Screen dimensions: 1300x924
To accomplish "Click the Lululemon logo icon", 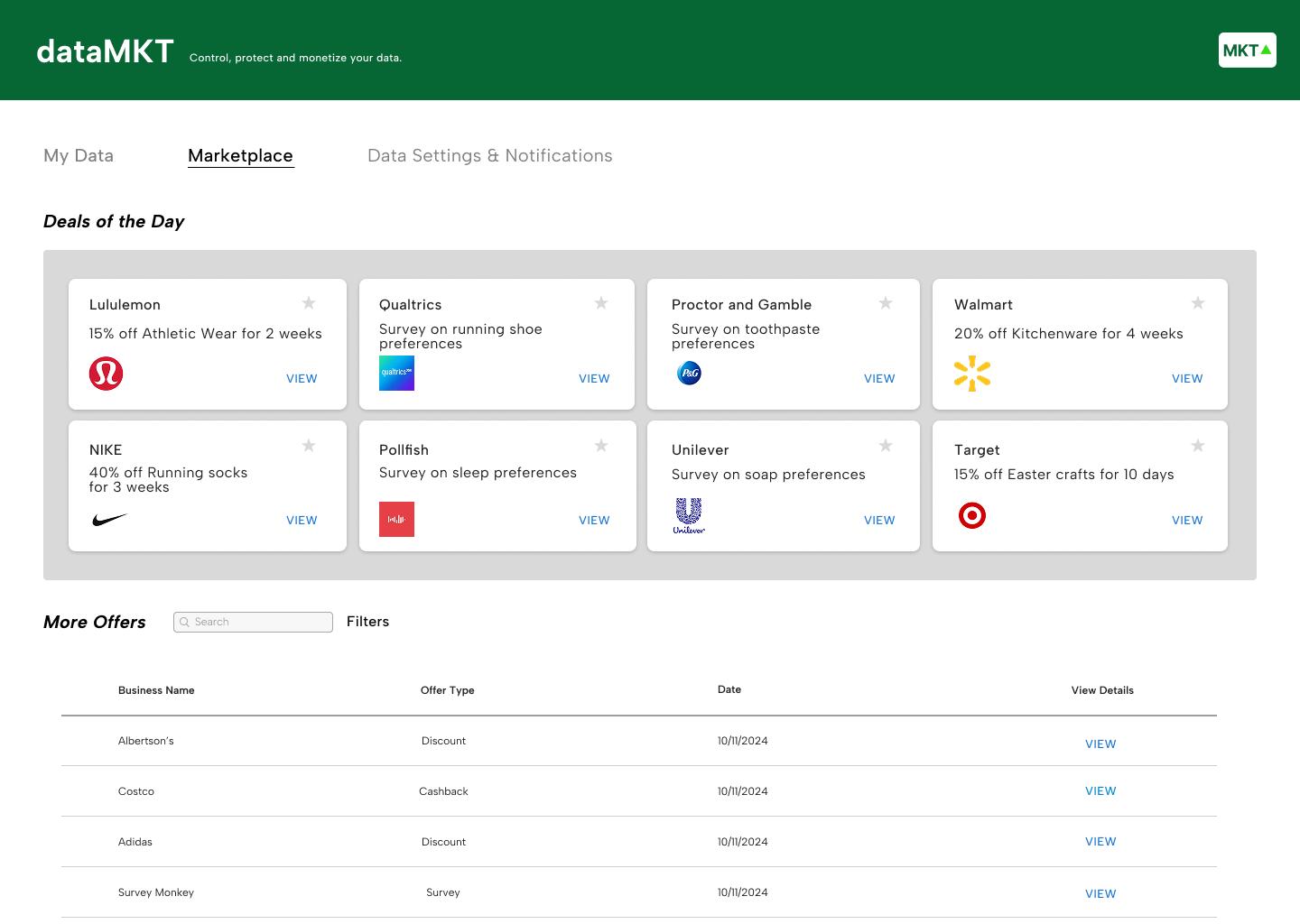I will 106,374.
